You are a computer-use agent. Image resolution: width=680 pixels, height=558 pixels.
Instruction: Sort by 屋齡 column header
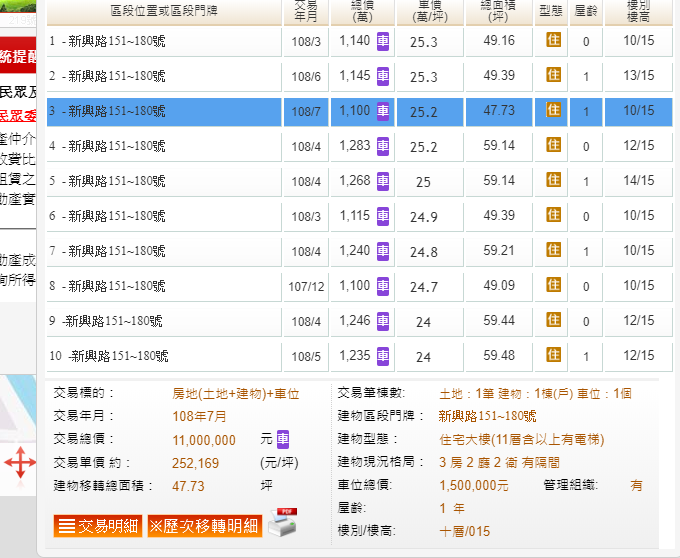(x=586, y=11)
